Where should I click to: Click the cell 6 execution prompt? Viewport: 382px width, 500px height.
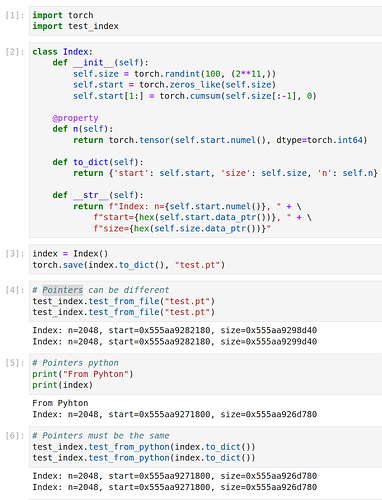coord(15,436)
